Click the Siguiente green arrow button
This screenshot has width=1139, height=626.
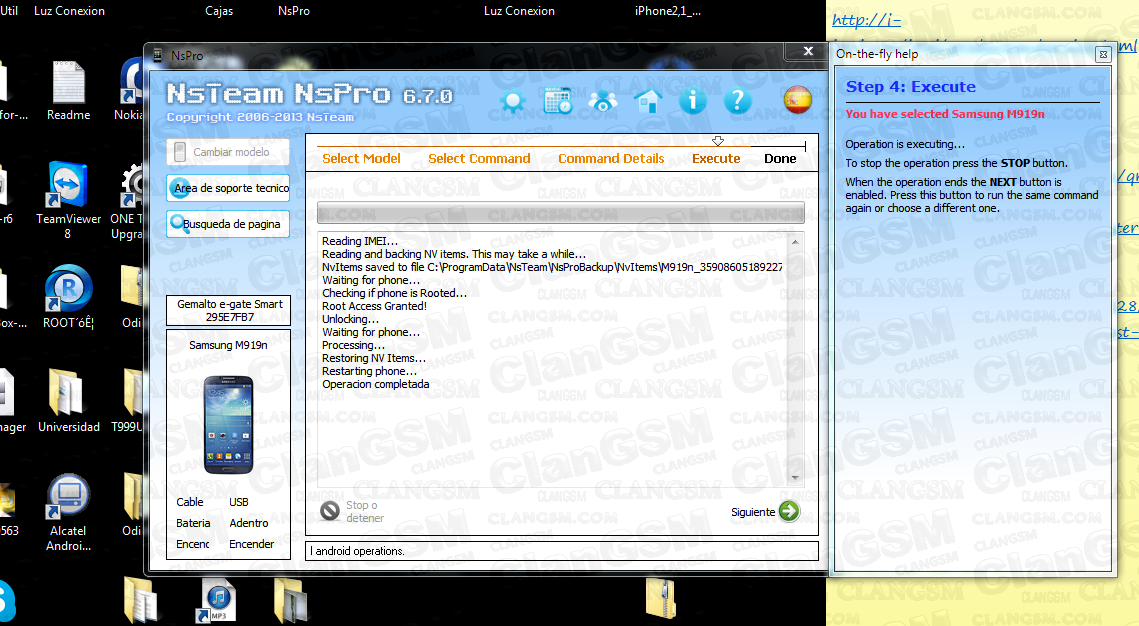(x=789, y=511)
